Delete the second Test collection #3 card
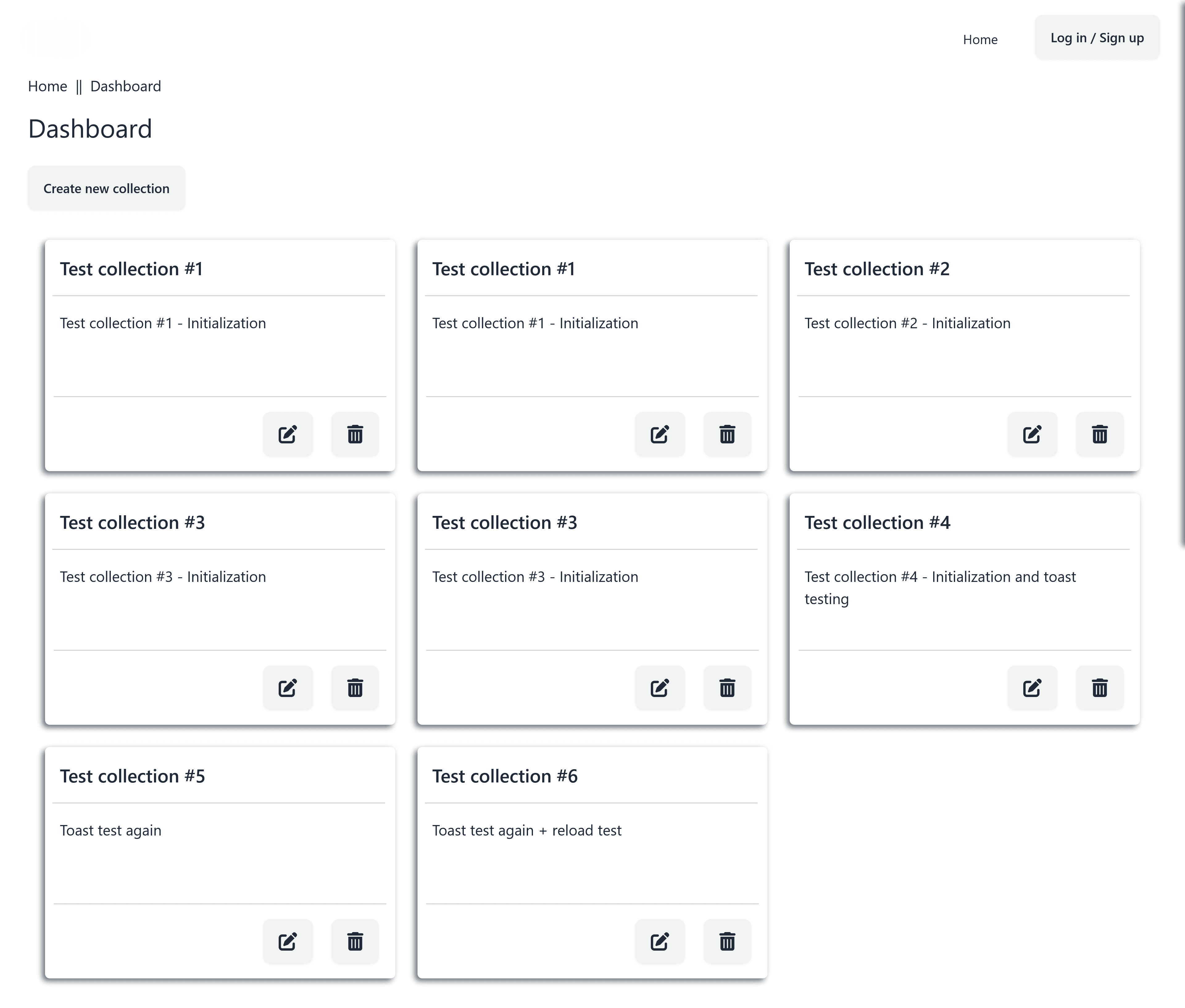 click(x=727, y=688)
